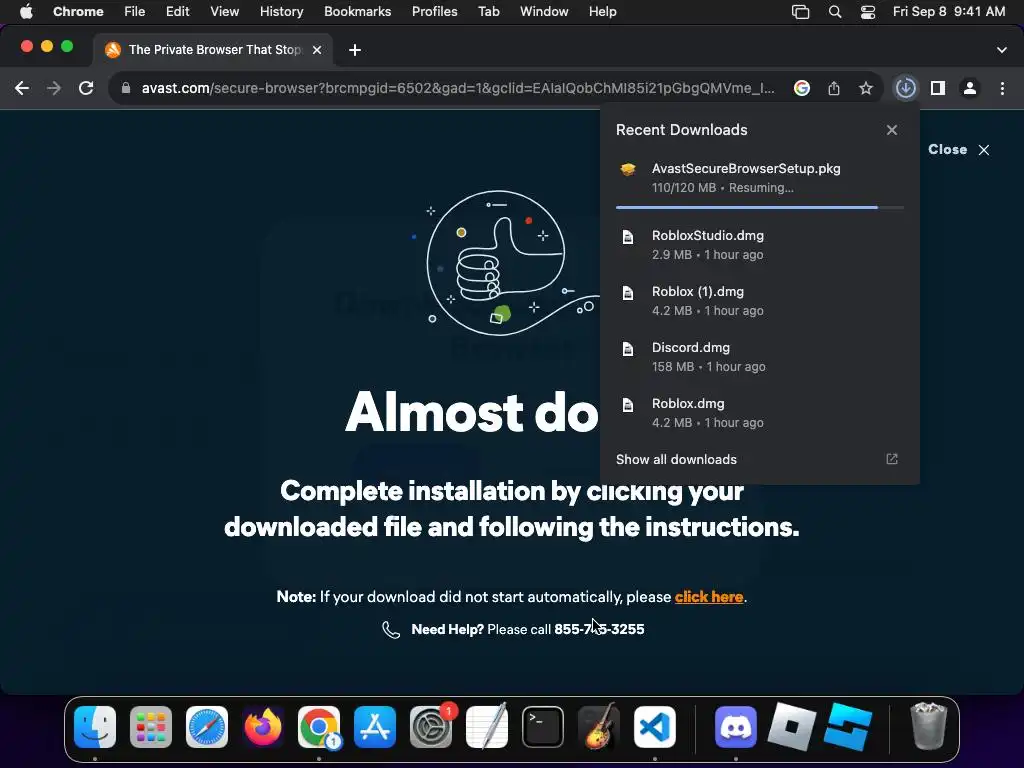Open App Store from the Dock
The width and height of the screenshot is (1024, 768).
click(x=375, y=727)
